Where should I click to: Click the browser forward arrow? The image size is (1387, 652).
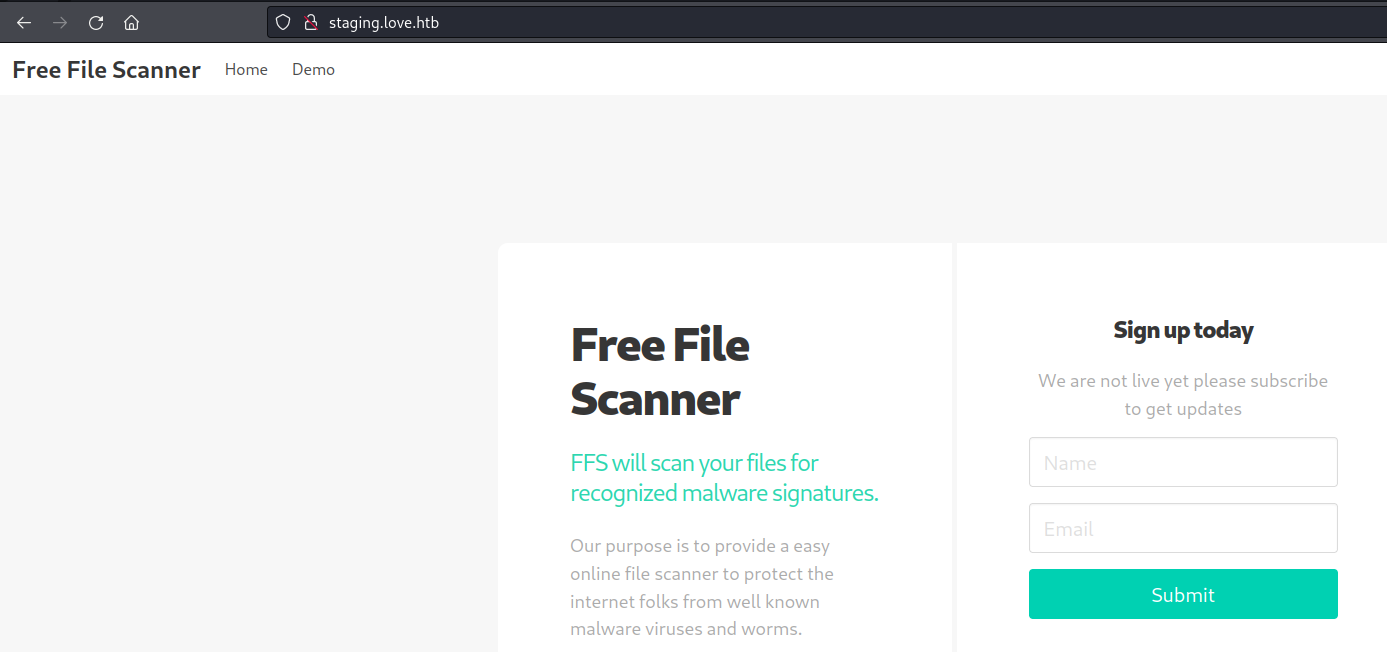60,22
